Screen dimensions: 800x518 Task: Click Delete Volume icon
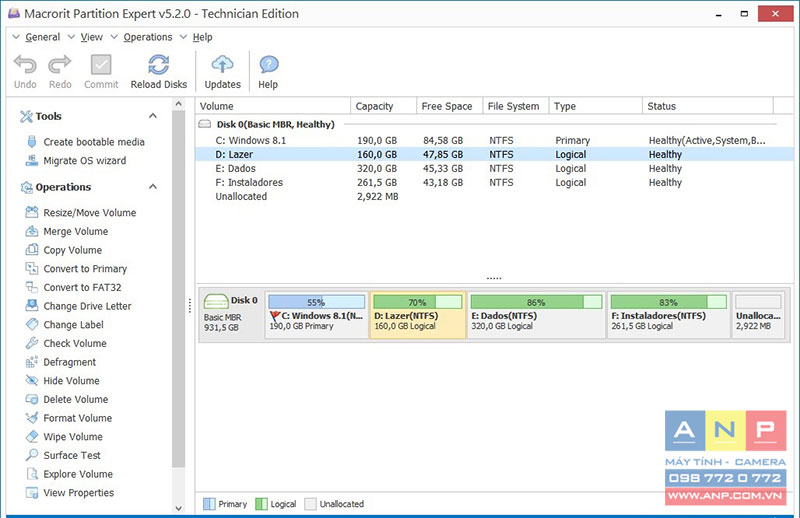tap(32, 399)
